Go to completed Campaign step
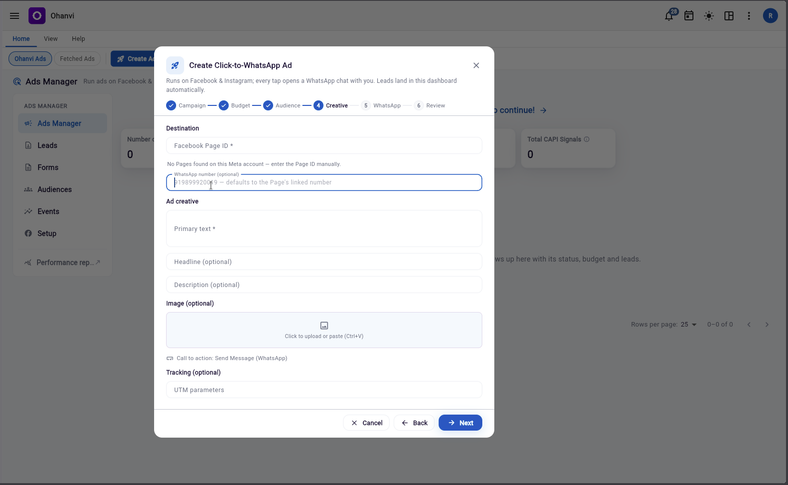Screen dimensions: 788x485 click(x=186, y=106)
